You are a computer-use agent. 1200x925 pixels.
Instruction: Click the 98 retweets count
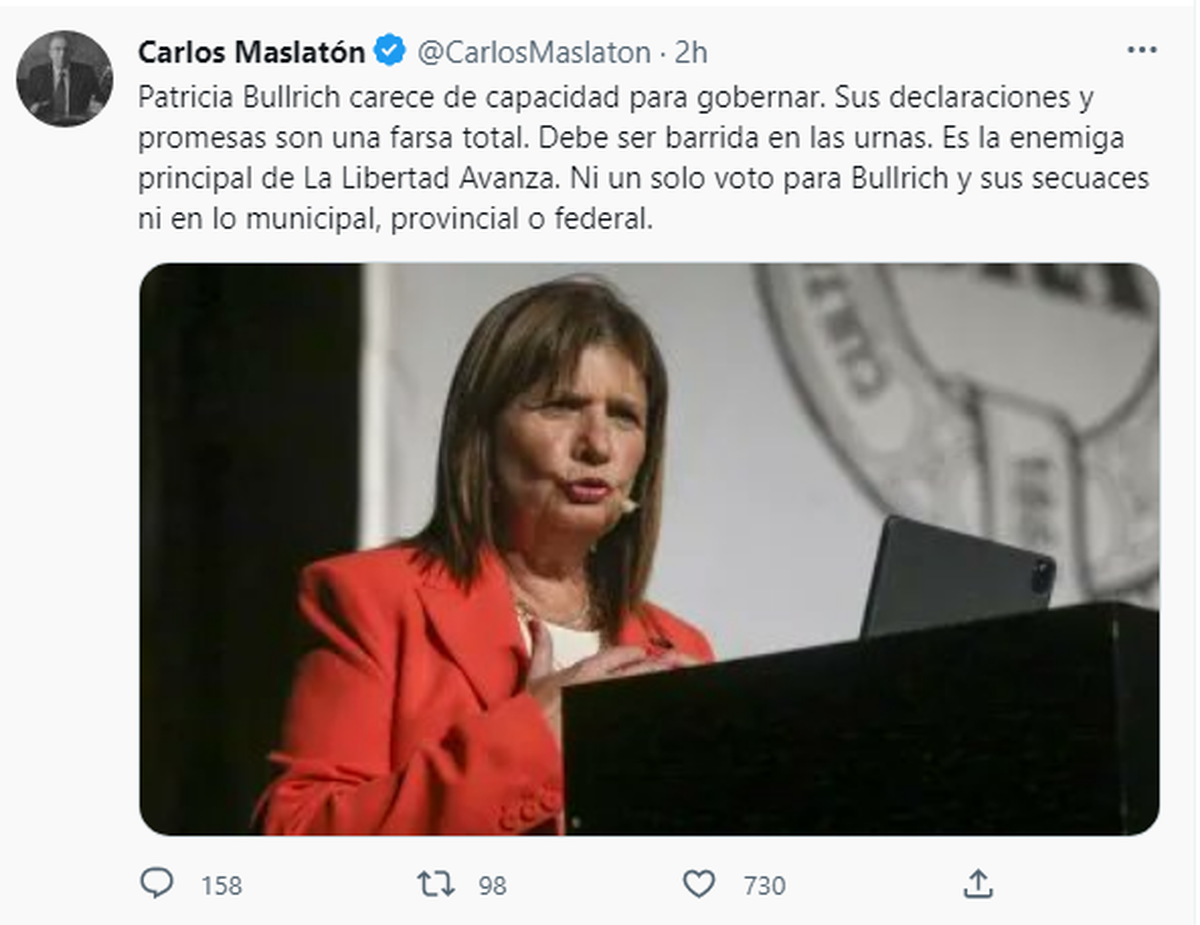pyautogui.click(x=492, y=885)
